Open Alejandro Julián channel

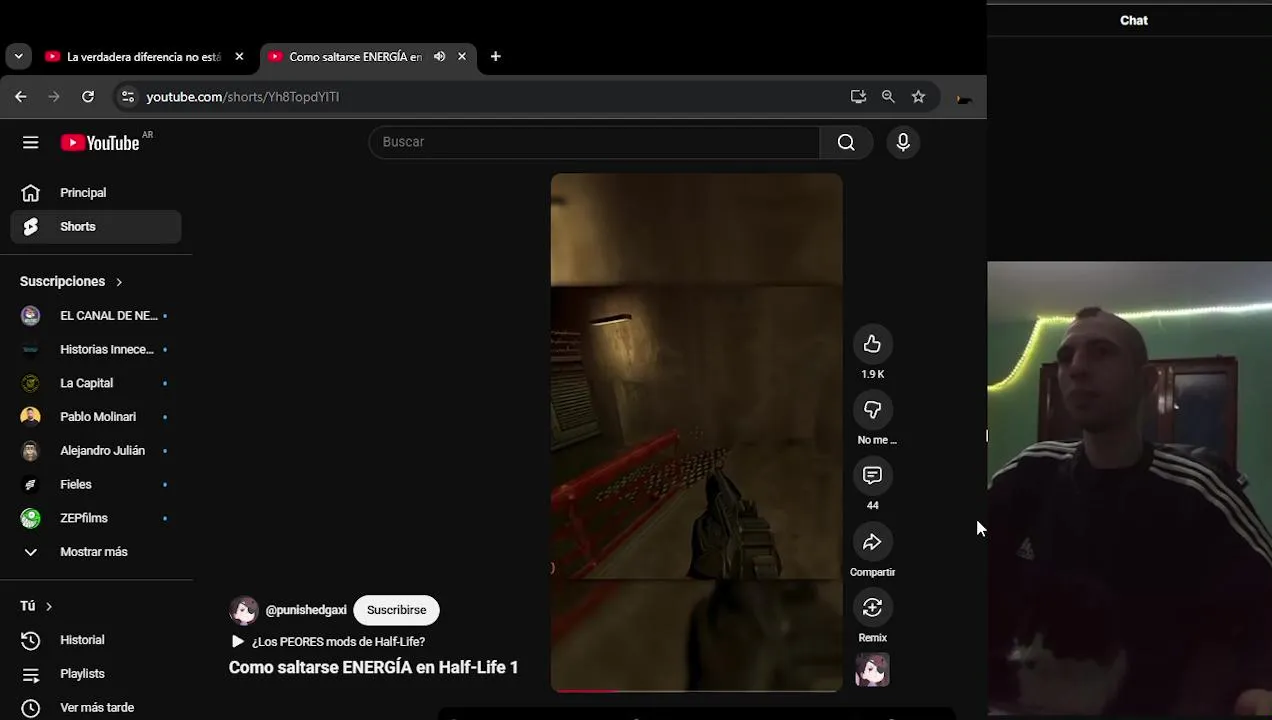tap(96, 451)
